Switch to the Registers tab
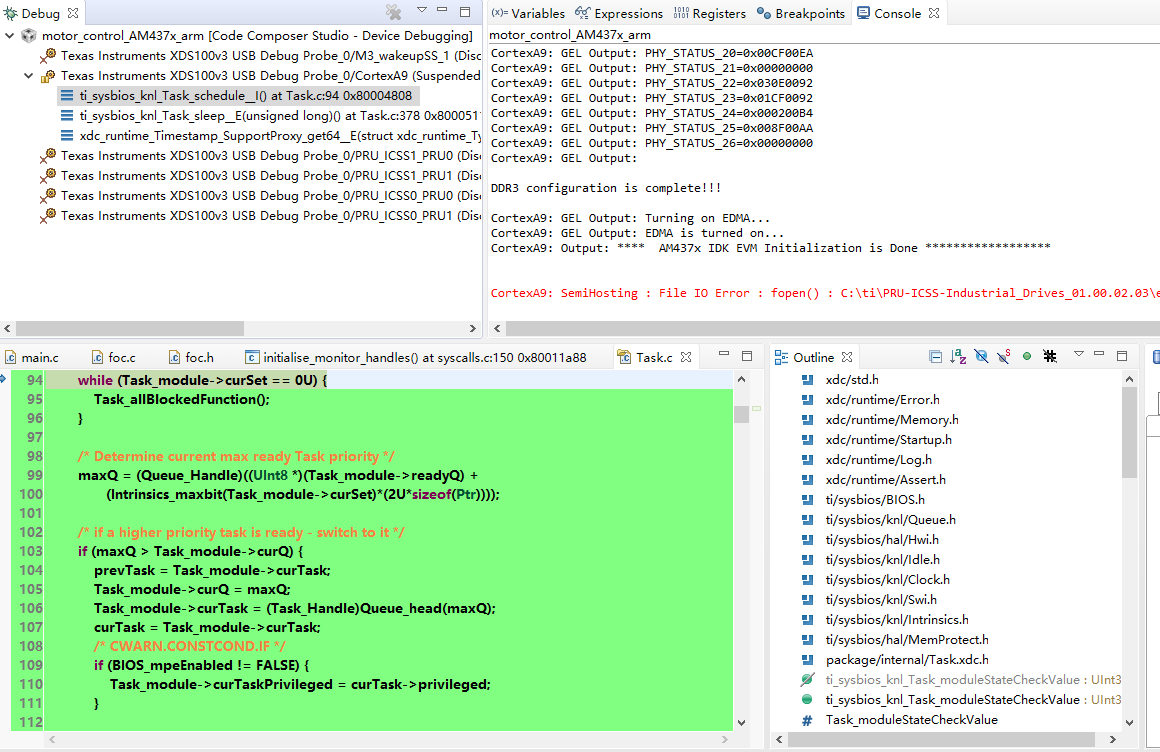The image size is (1160, 752). tap(709, 13)
